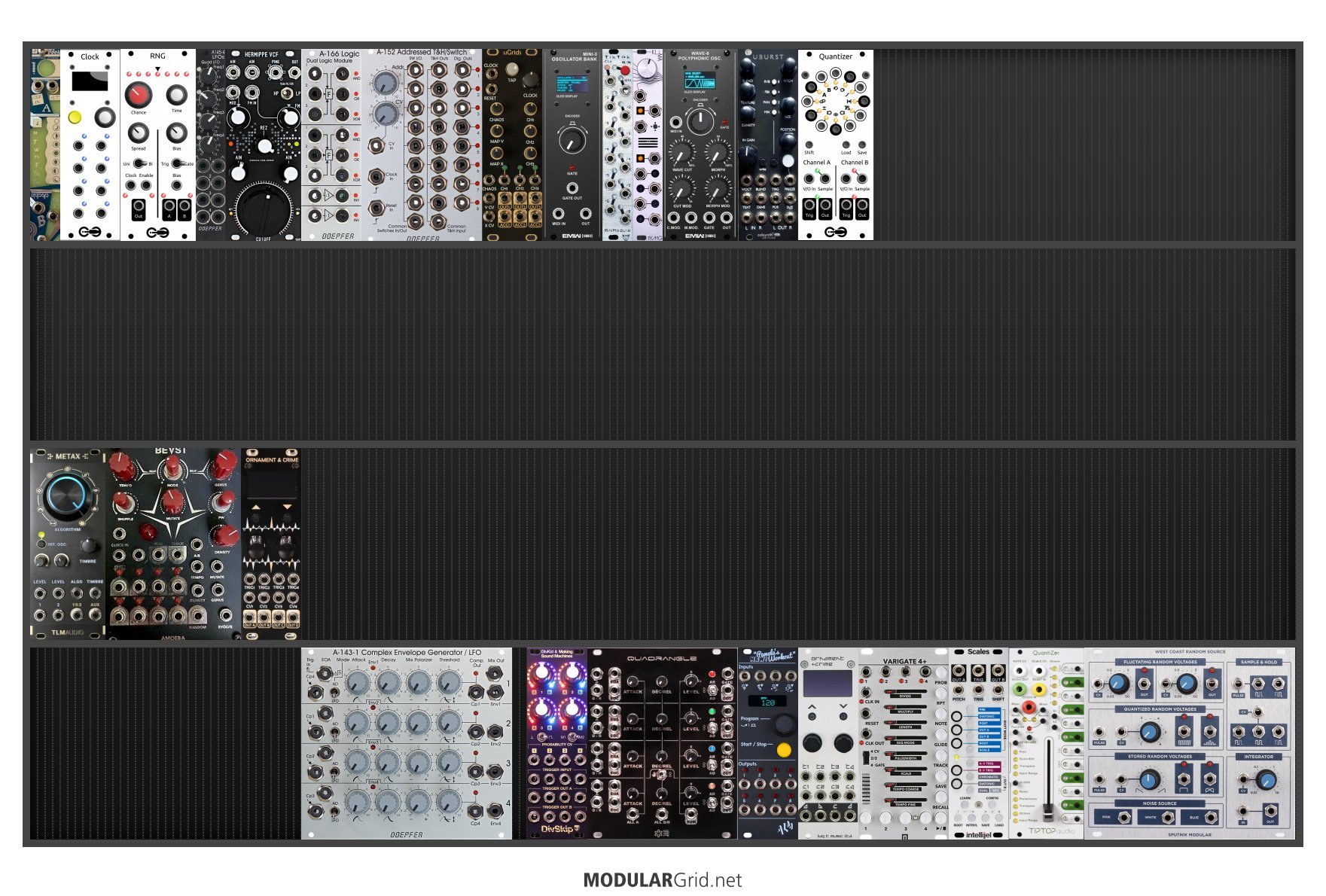This screenshot has height=896, width=1326.
Task: Select the TikTok AniModule module
Action: tap(617, 145)
